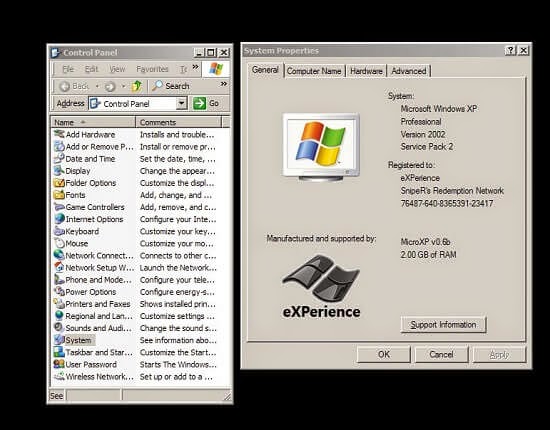
Task: Select the Network Setup Wizard icon
Action: pyautogui.click(x=59, y=267)
